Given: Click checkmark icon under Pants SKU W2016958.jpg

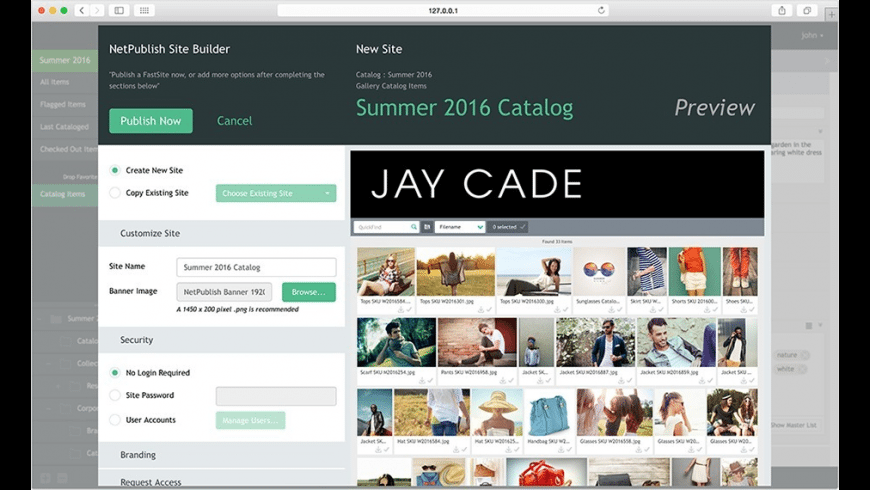Looking at the screenshot, I should tap(510, 381).
